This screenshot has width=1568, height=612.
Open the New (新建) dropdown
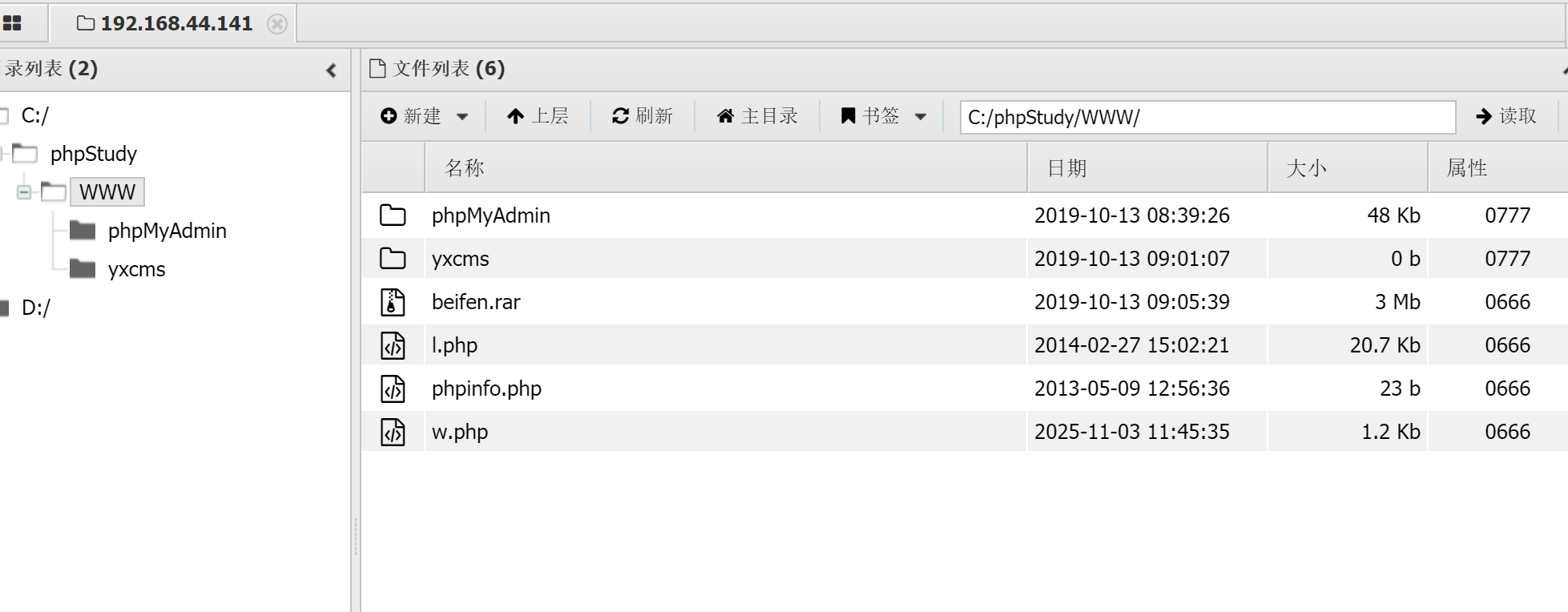click(424, 116)
